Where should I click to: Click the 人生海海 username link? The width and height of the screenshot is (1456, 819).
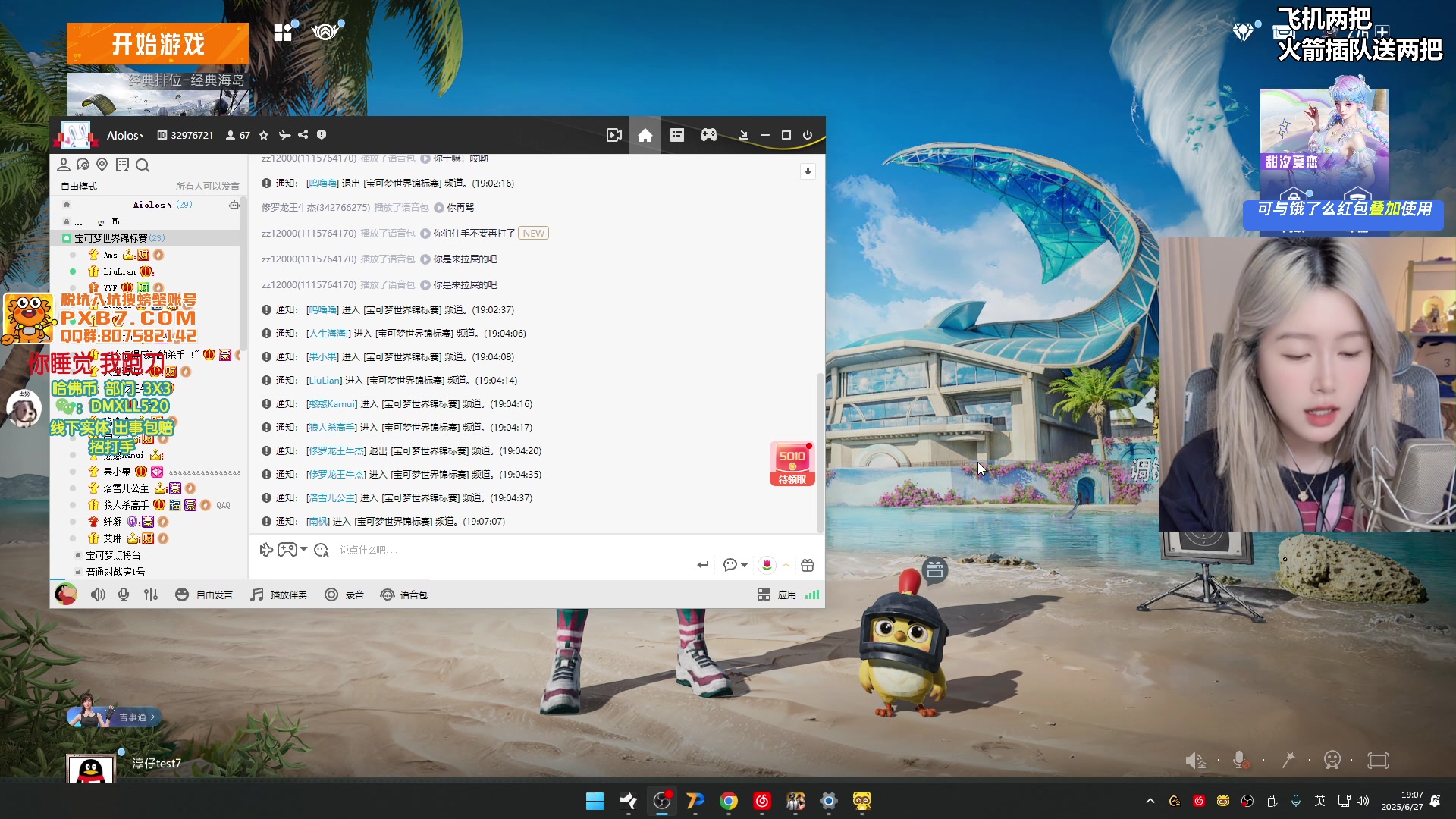pos(328,334)
